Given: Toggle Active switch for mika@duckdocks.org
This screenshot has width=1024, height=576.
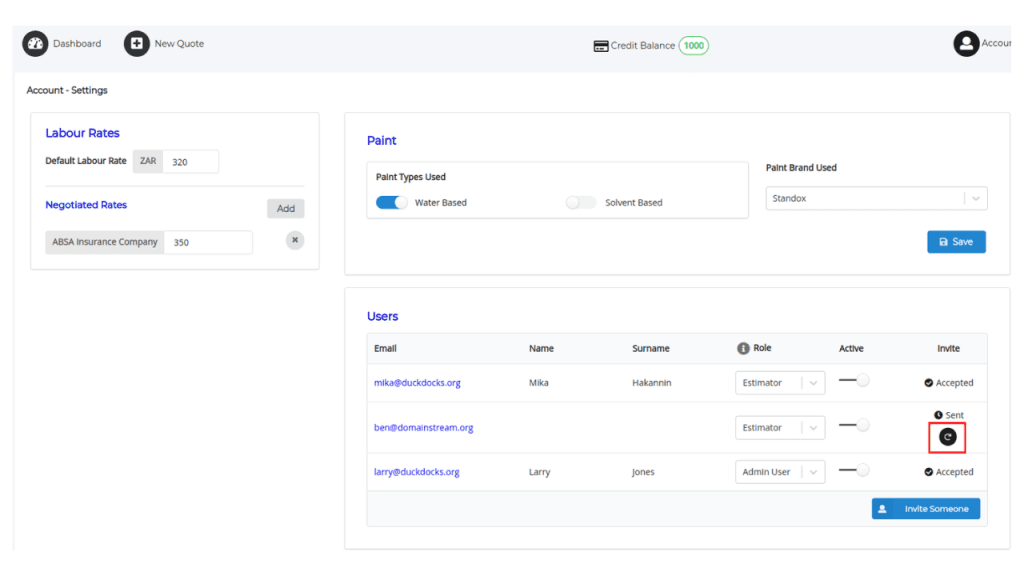Looking at the screenshot, I should coord(854,381).
